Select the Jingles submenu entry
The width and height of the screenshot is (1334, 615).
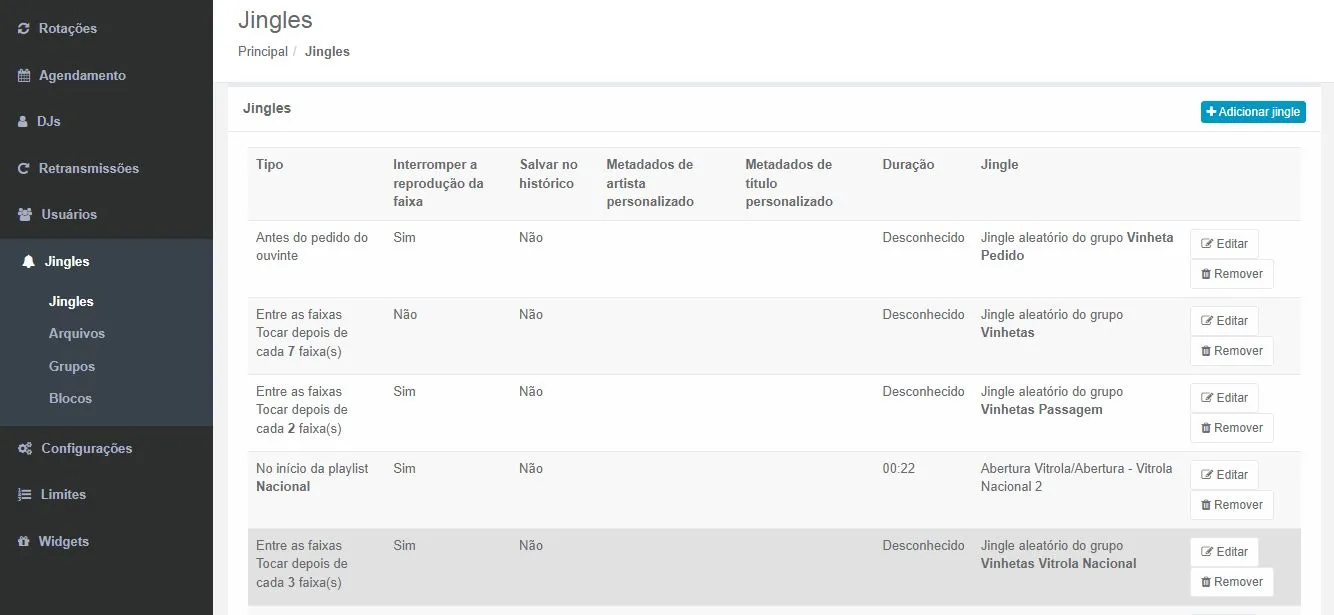pos(71,302)
